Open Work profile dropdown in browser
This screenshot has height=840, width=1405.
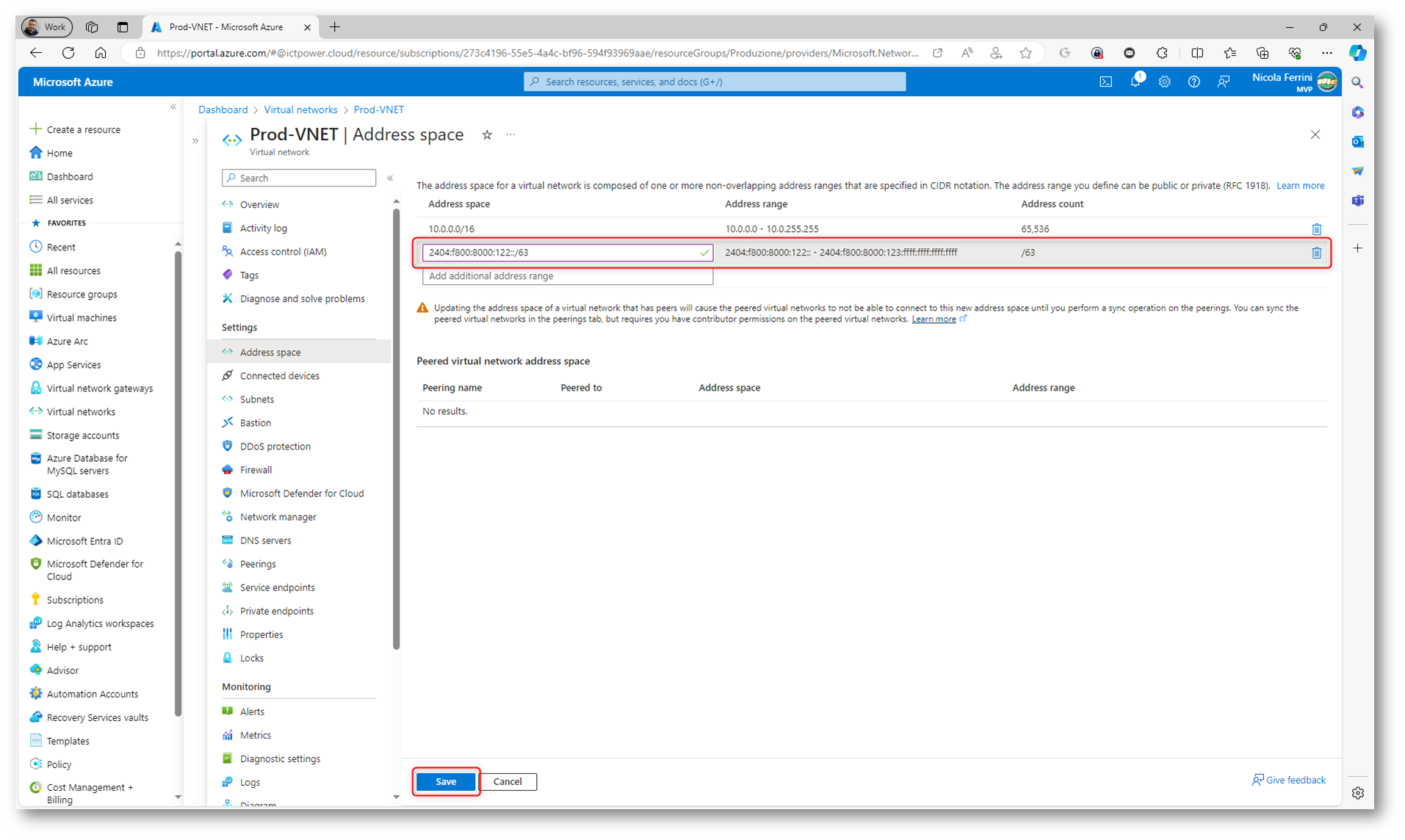pos(47,27)
